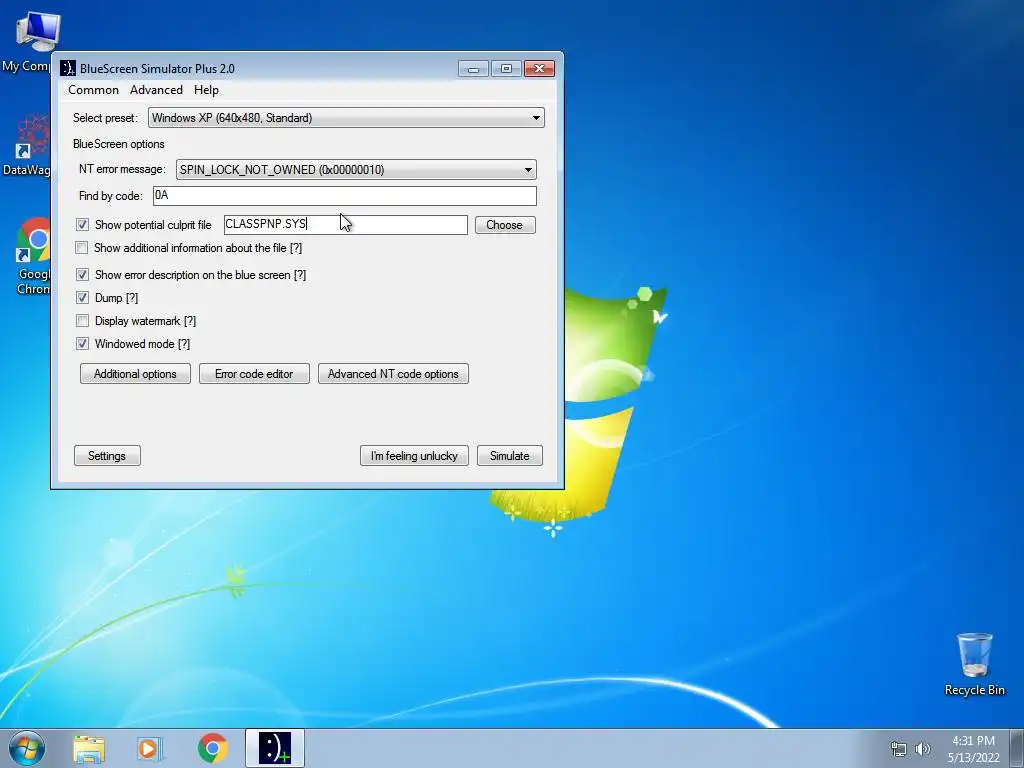Open the DataWag desktop shortcut
The width and height of the screenshot is (1024, 768).
coord(29,144)
